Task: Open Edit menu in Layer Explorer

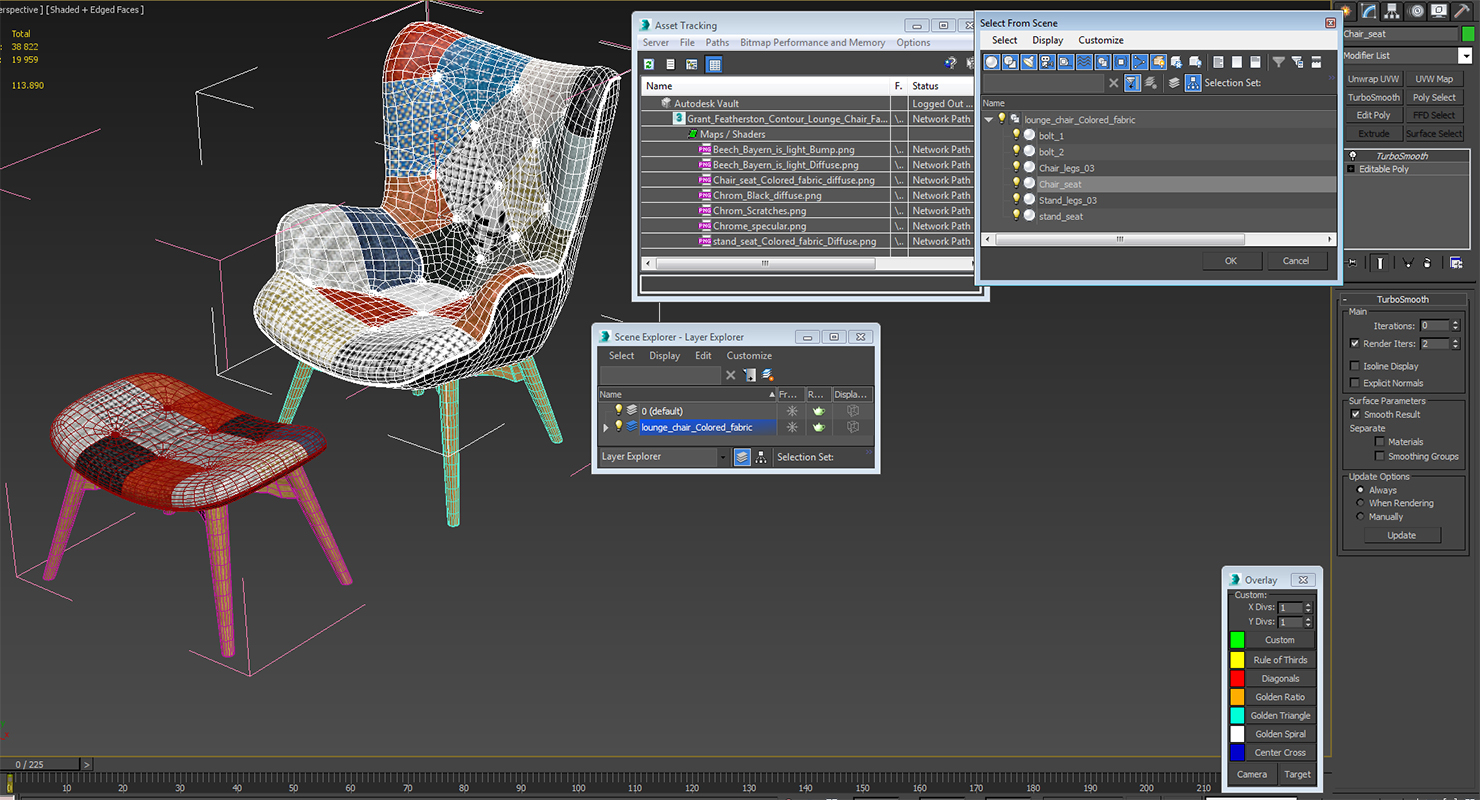Action: coord(704,356)
